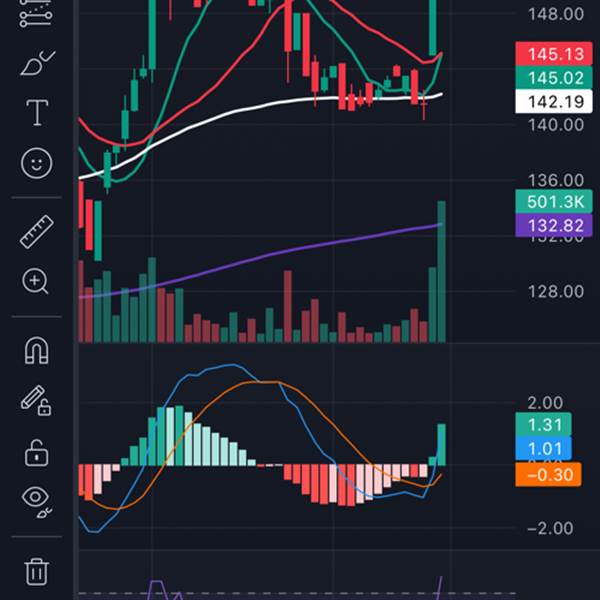Toggle lock all drawings
Image resolution: width=600 pixels, height=600 pixels.
(x=36, y=453)
